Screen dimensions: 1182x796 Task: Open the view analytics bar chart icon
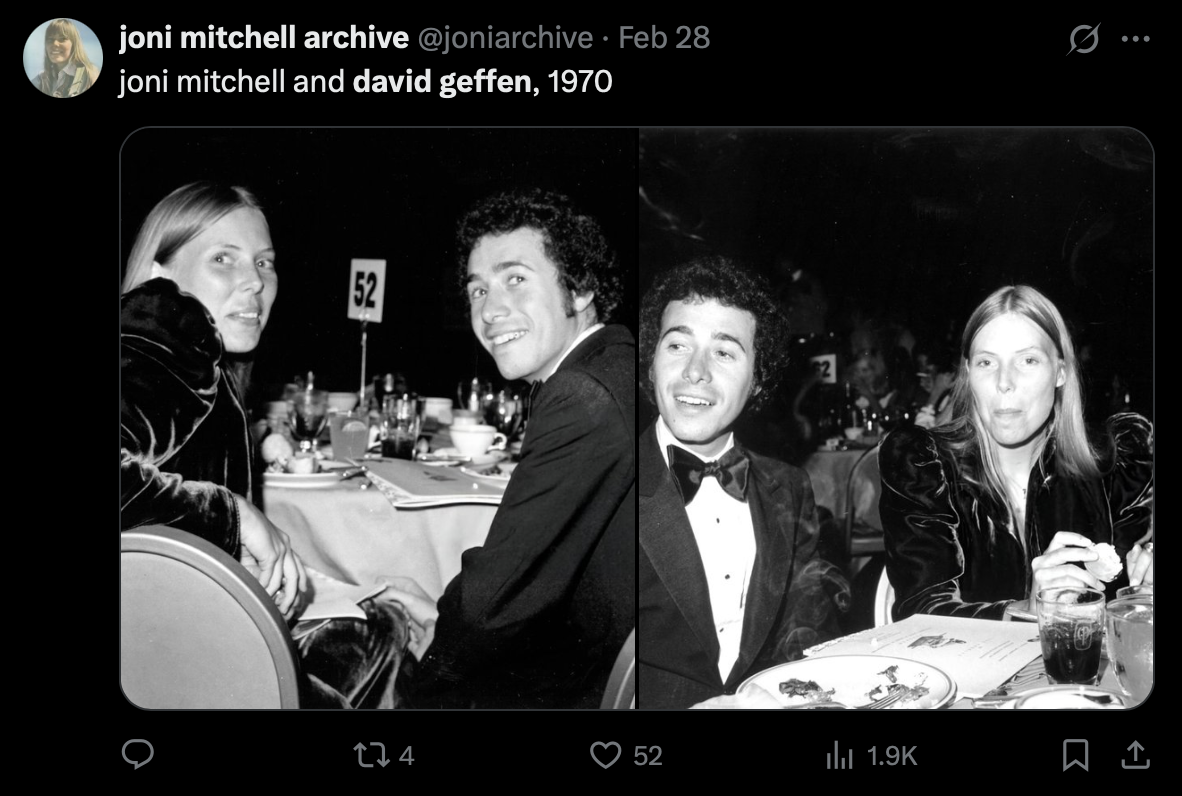coord(838,756)
